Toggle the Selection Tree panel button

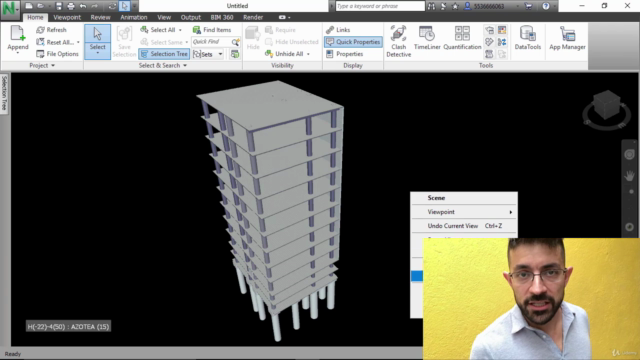pyautogui.click(x=164, y=54)
